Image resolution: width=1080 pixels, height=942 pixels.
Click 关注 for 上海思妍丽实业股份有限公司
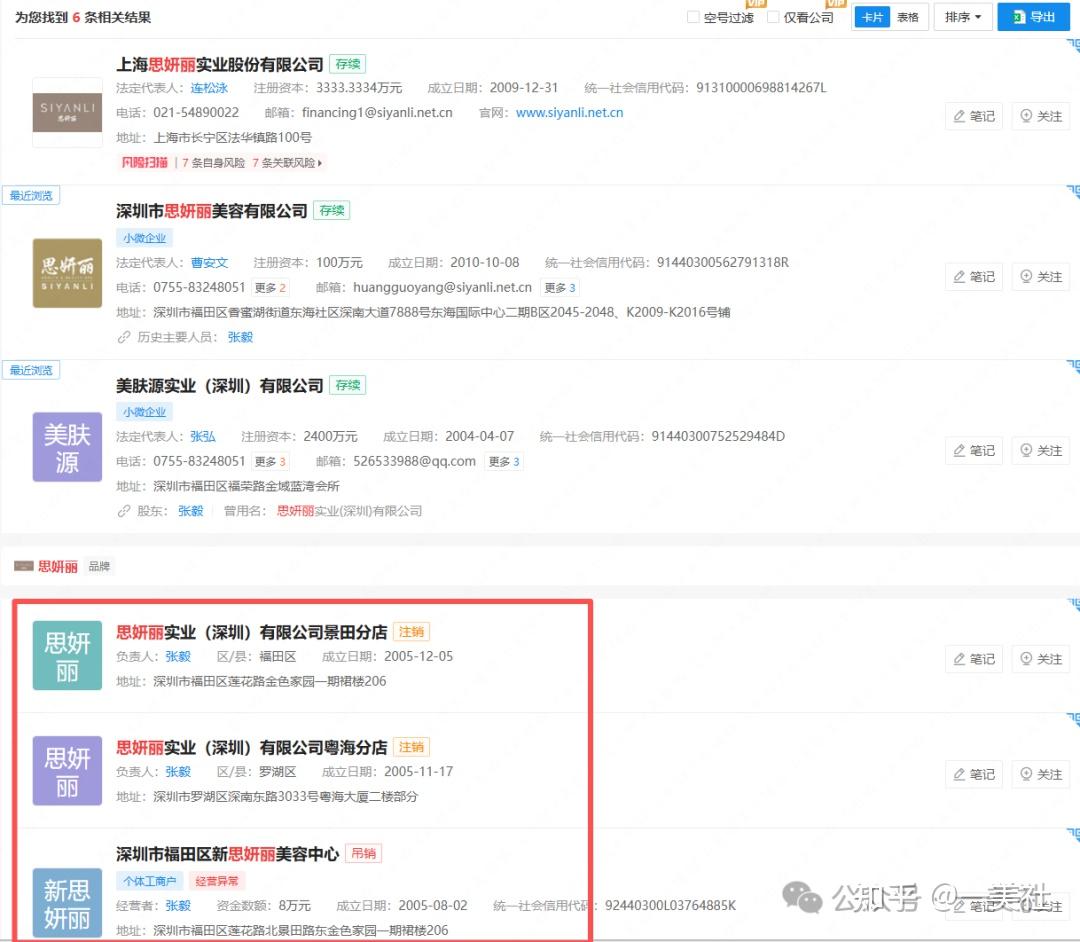pyautogui.click(x=1041, y=116)
